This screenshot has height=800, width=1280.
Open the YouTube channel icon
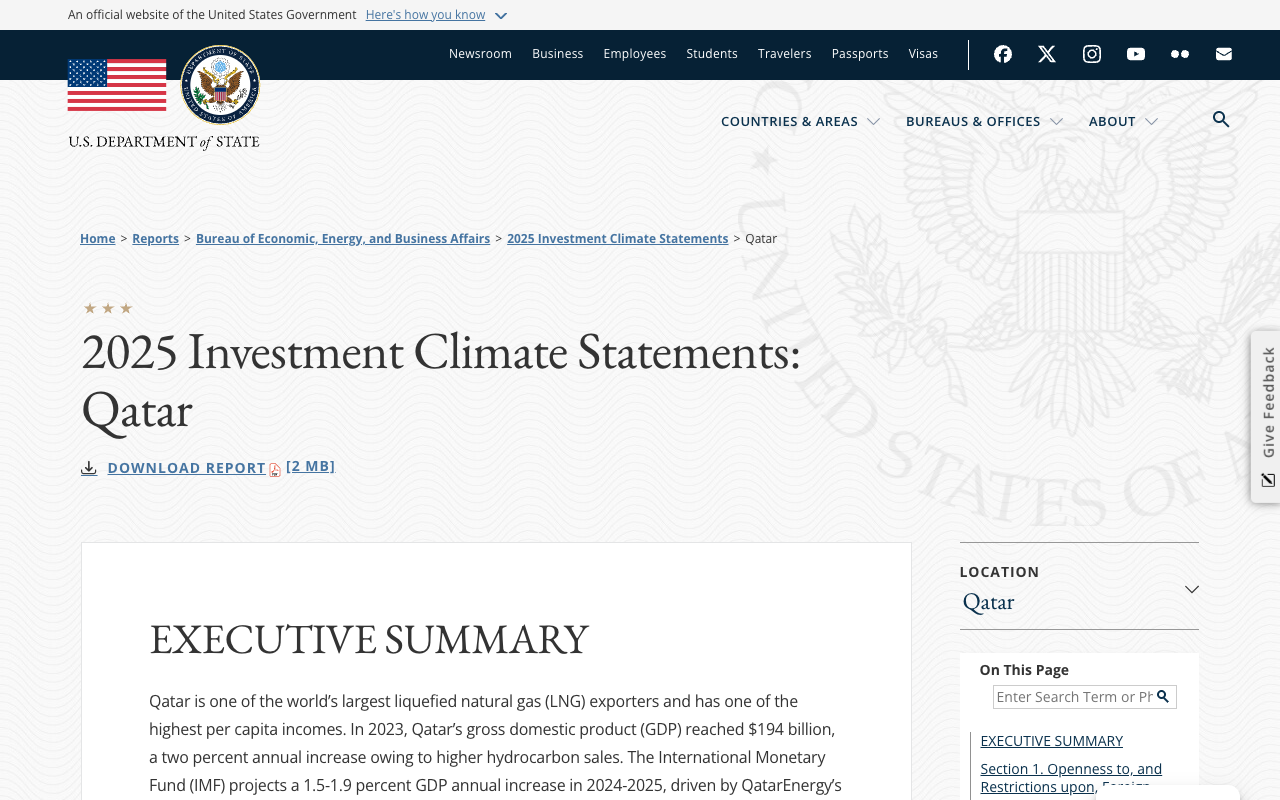(1136, 54)
